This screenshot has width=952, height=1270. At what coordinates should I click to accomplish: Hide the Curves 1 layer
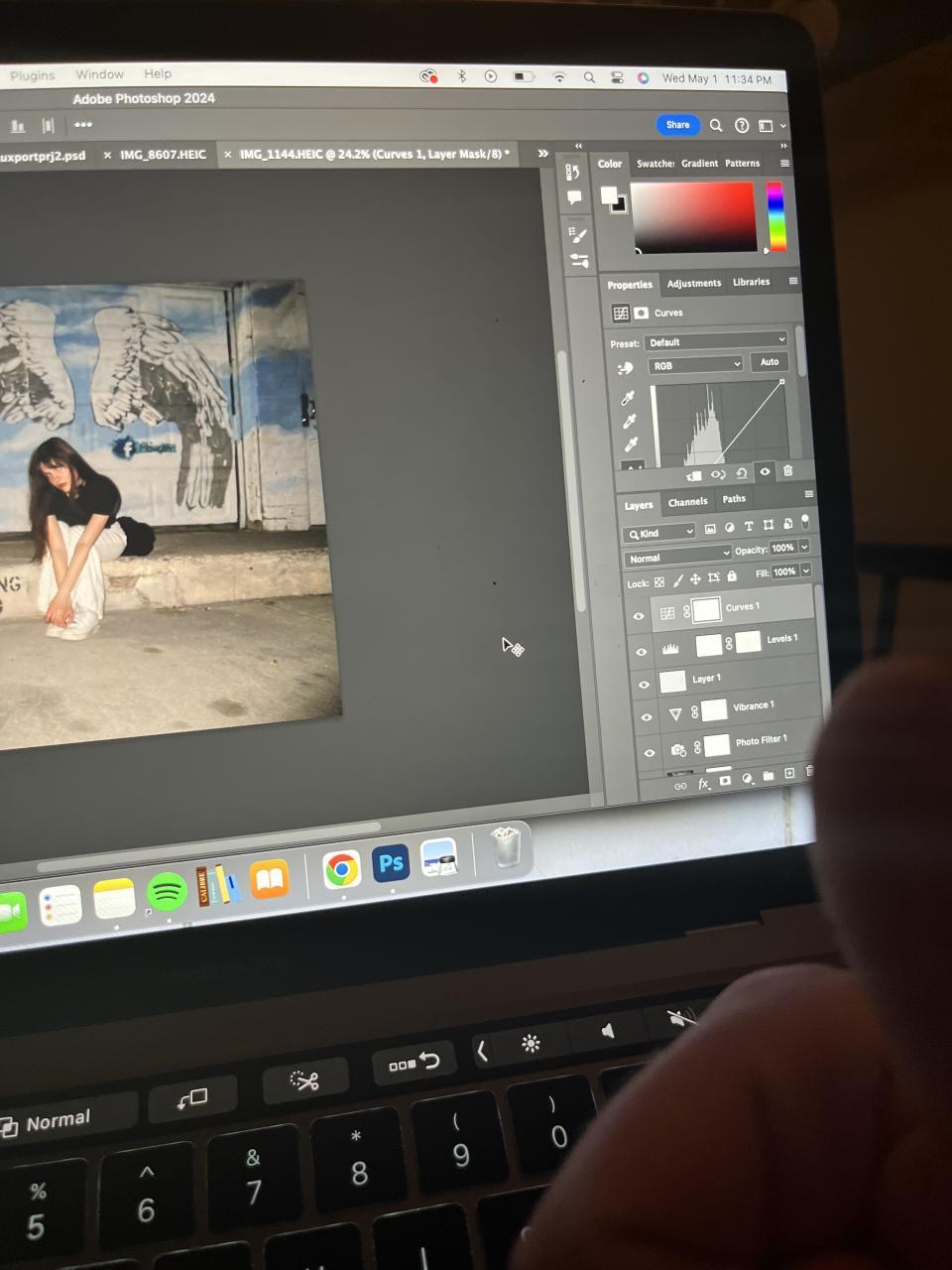[639, 616]
